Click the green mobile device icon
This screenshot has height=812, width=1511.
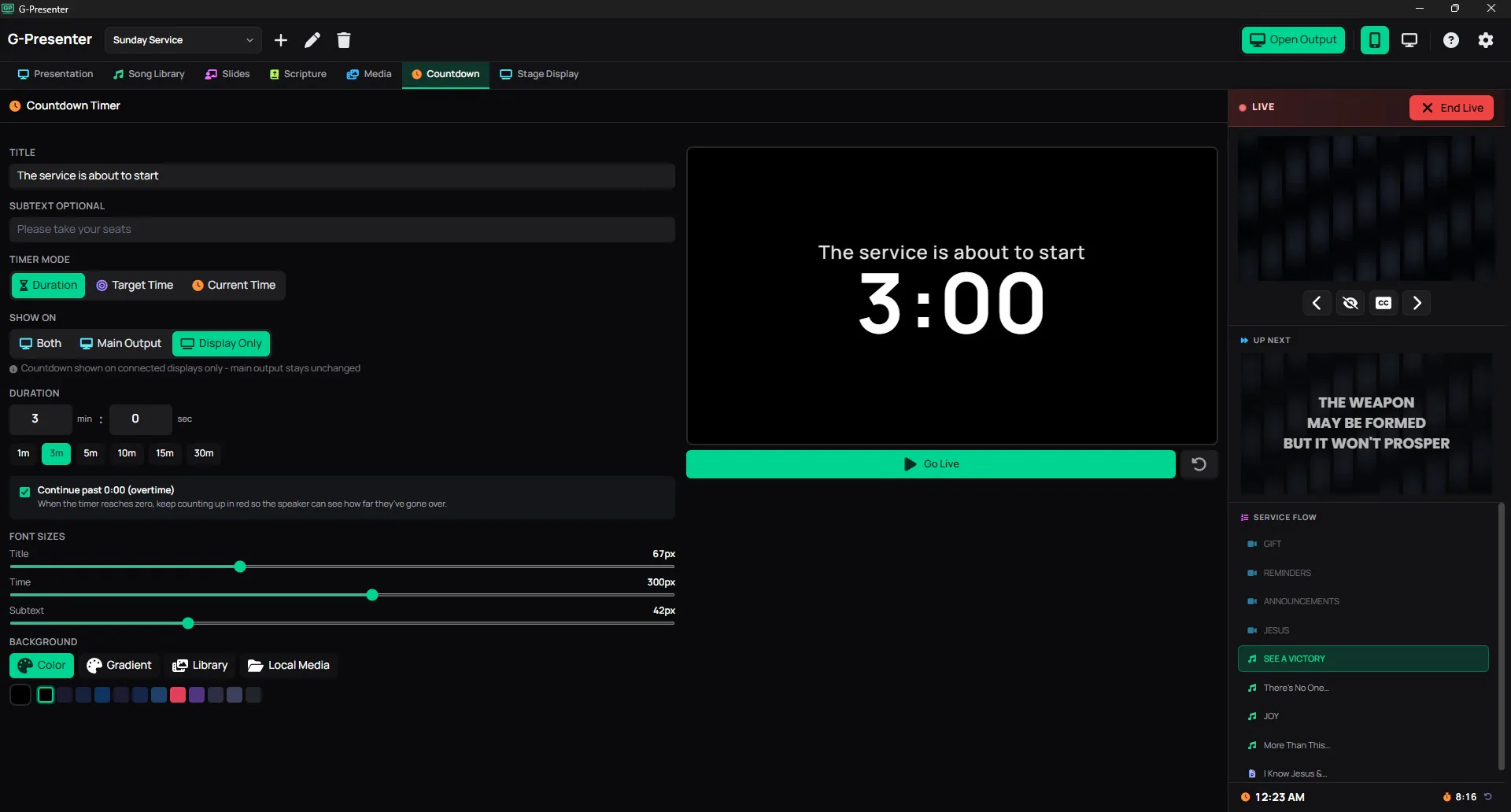(x=1374, y=40)
